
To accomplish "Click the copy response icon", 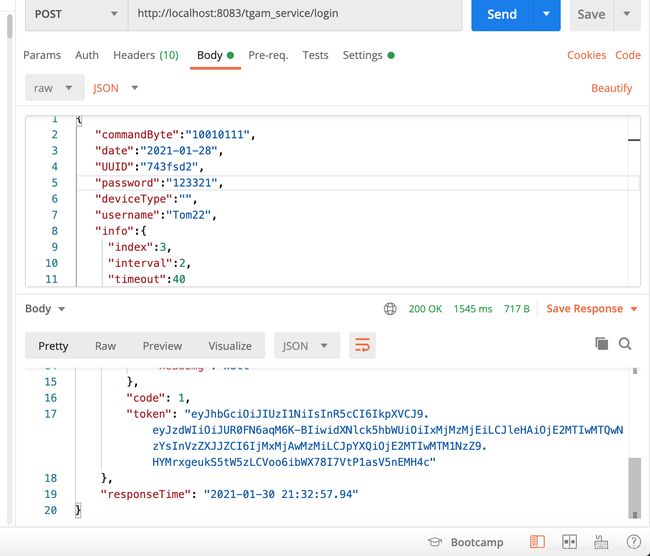I will coord(601,344).
